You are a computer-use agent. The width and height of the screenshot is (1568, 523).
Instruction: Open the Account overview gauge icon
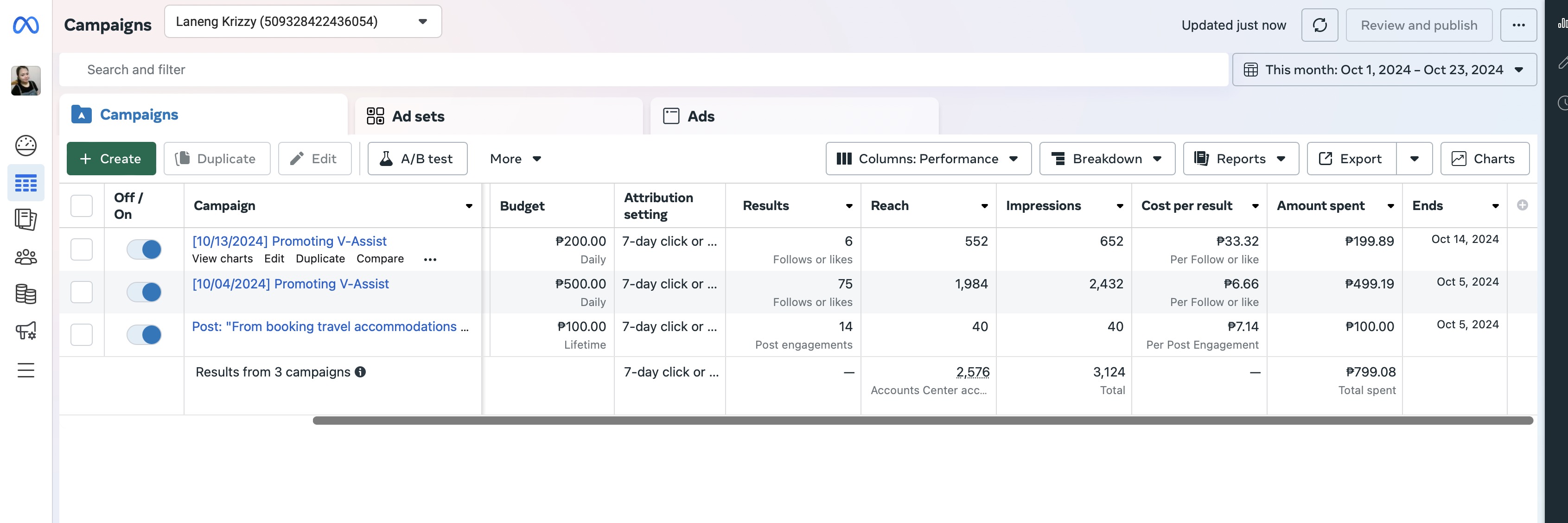click(x=25, y=146)
